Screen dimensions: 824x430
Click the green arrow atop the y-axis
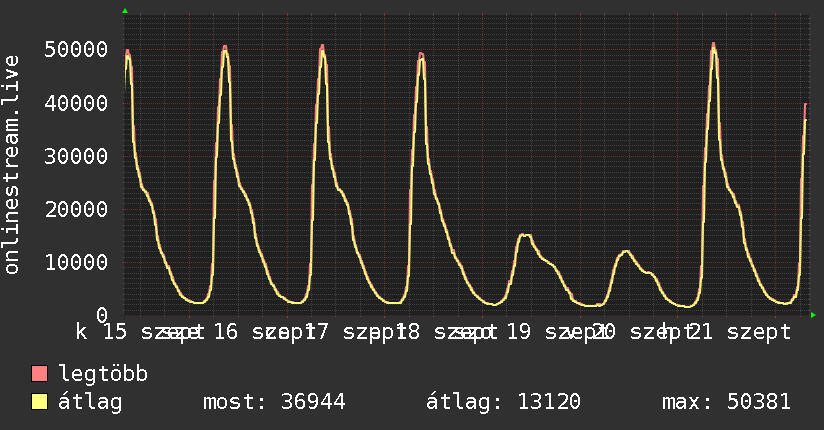(125, 11)
